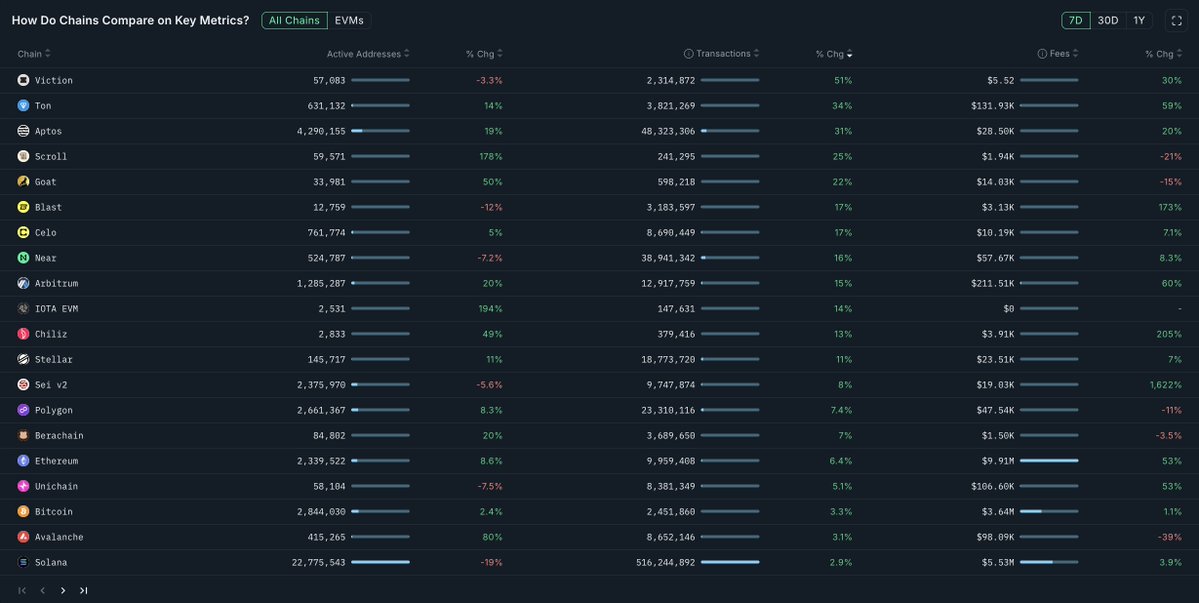1199x603 pixels.
Task: Select the All Chains filter
Action: click(294, 21)
